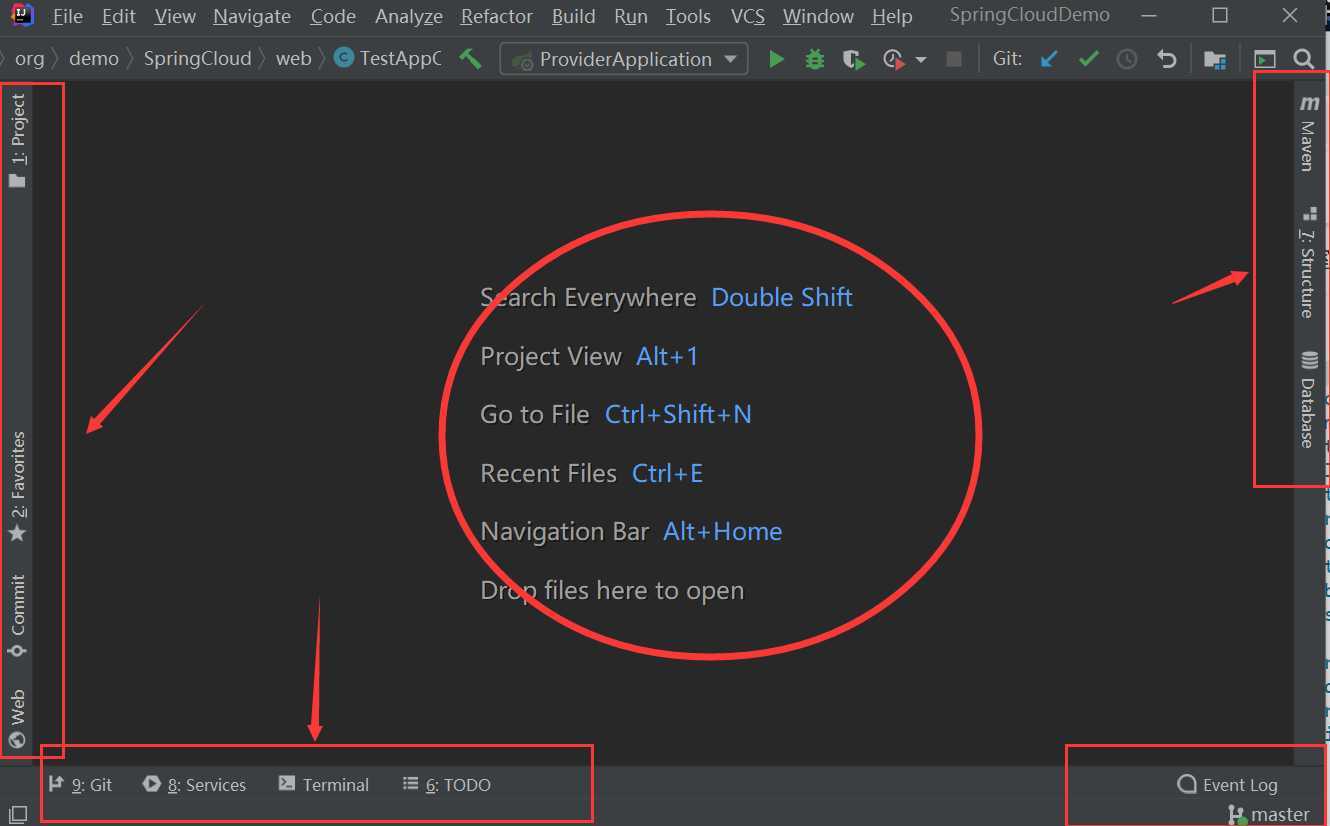Click SpringCloud in the navigation breadcrumb
This screenshot has height=826, width=1330.
pyautogui.click(x=197, y=59)
